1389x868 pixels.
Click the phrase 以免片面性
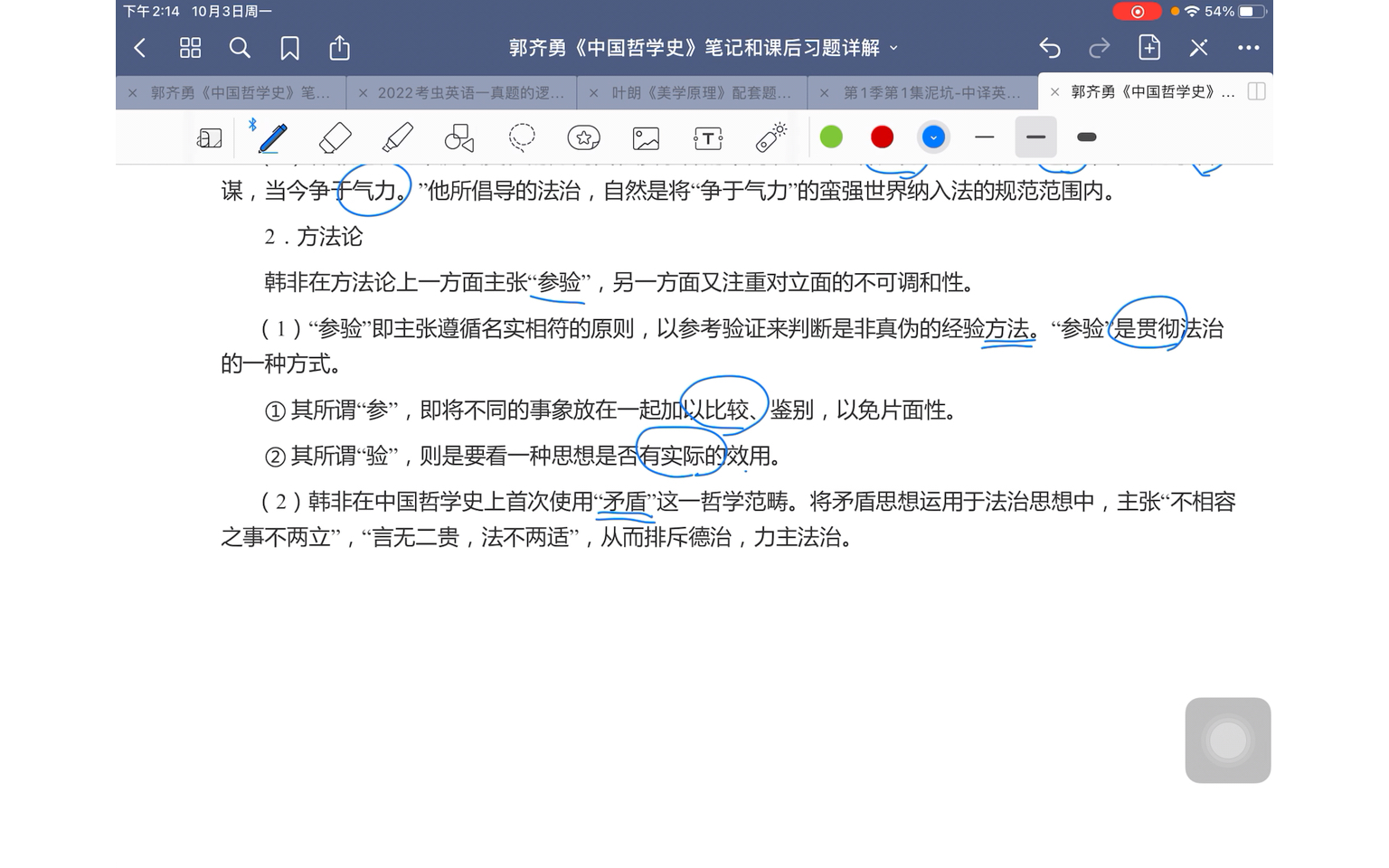click(891, 410)
